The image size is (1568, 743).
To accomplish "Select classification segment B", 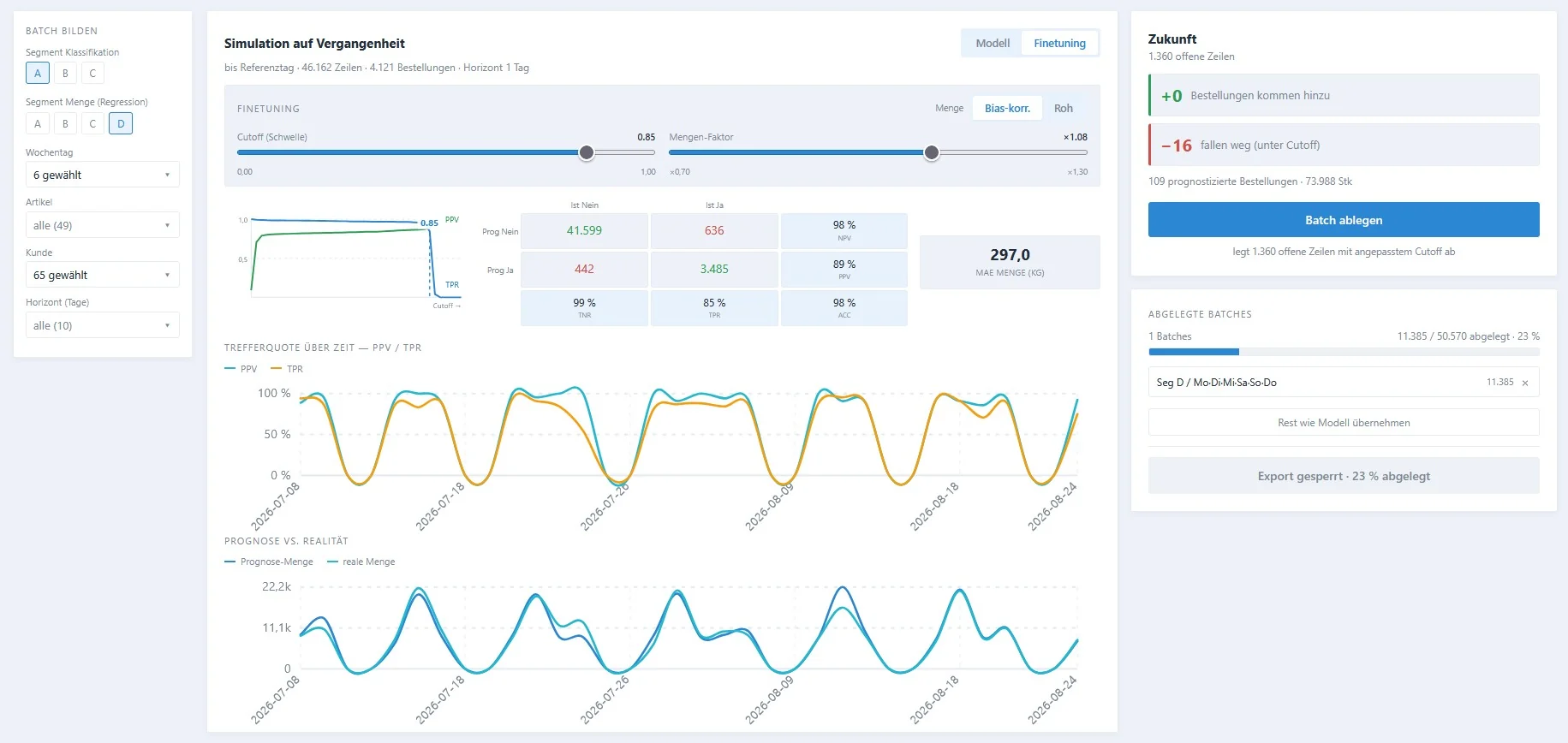I will 65,74.
